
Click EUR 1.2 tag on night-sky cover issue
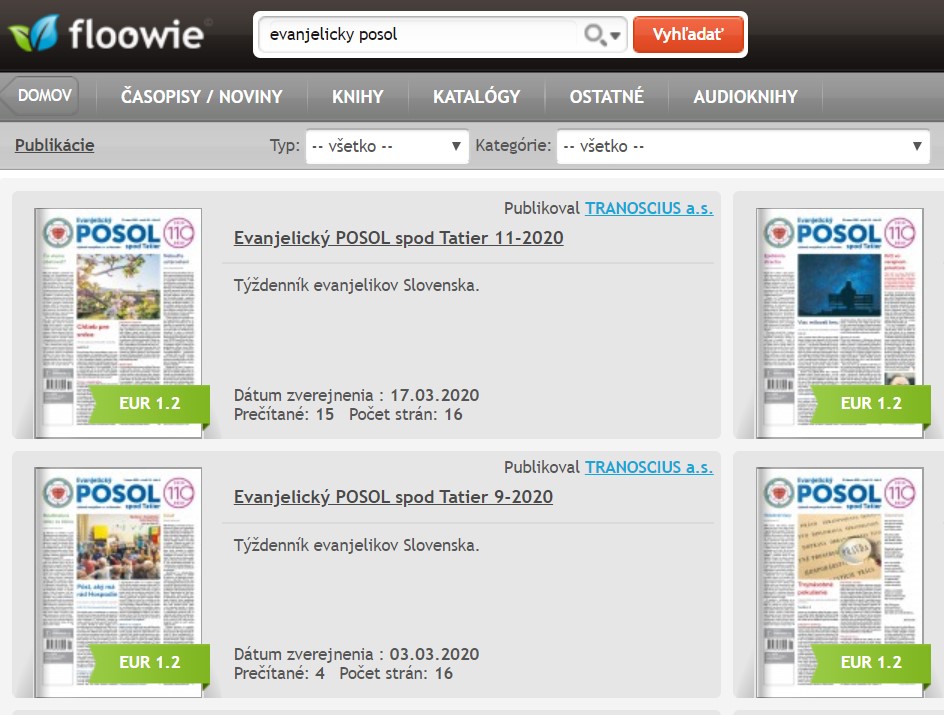click(871, 403)
